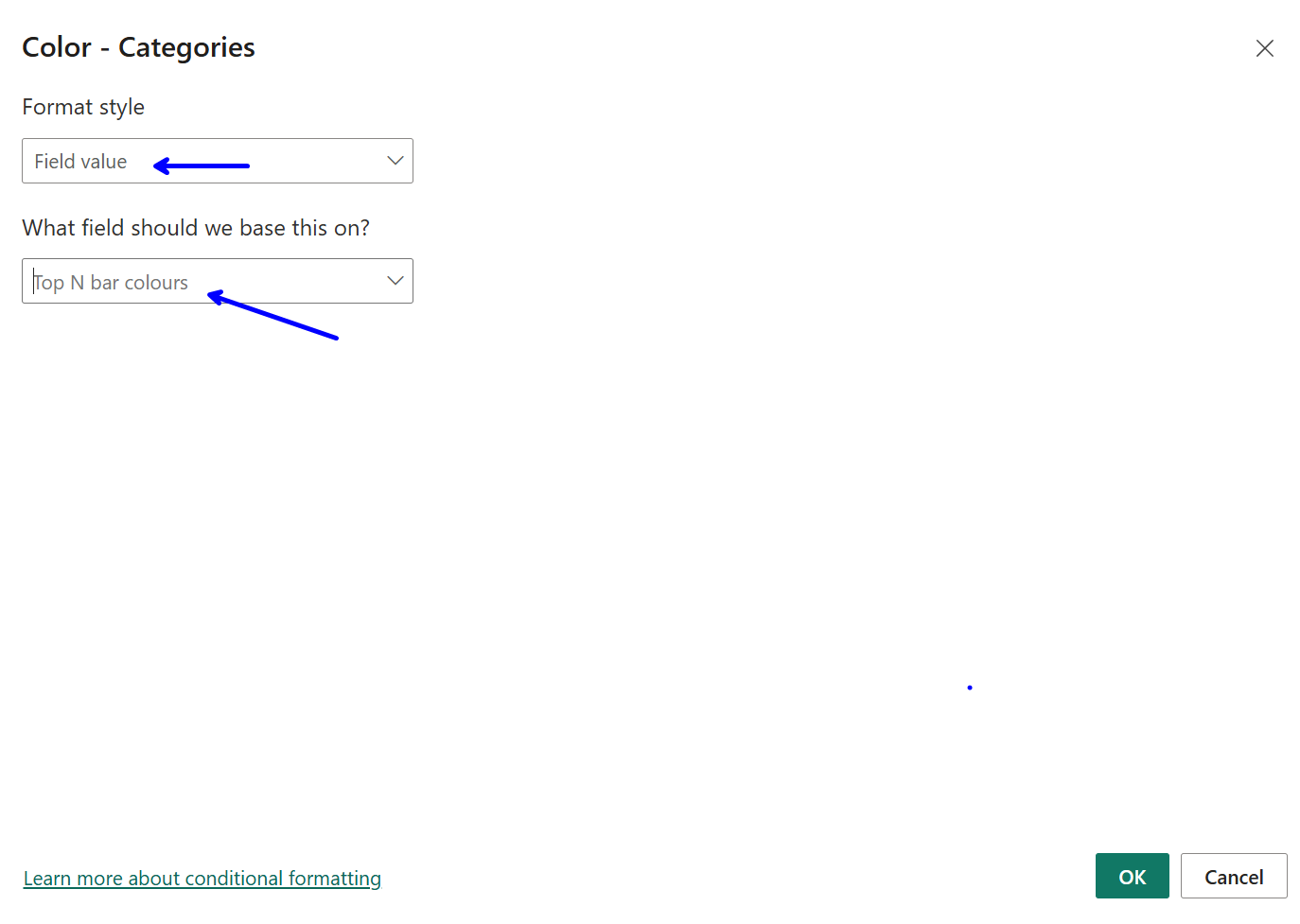Click the word "colours" in the field box

click(x=156, y=283)
